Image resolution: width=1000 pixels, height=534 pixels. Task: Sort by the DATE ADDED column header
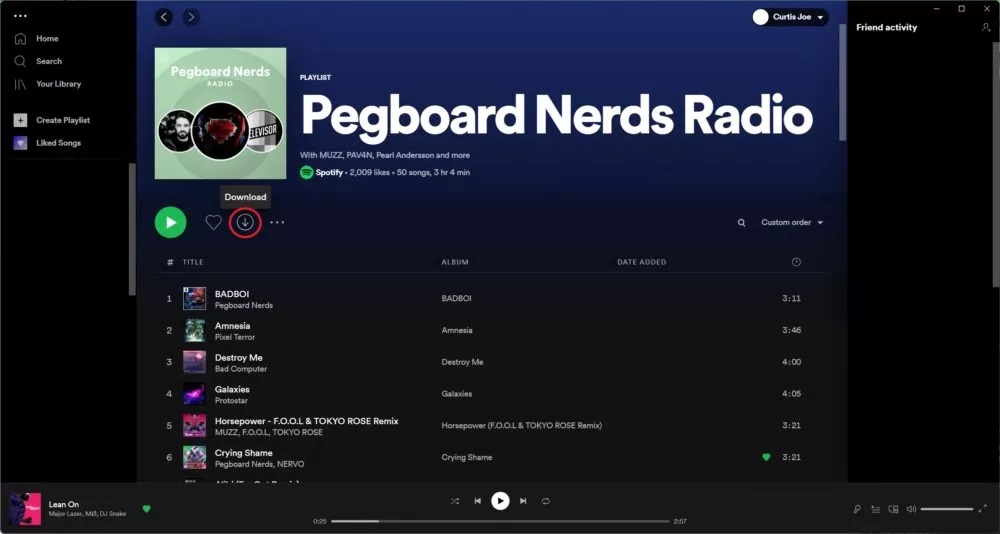(642, 262)
